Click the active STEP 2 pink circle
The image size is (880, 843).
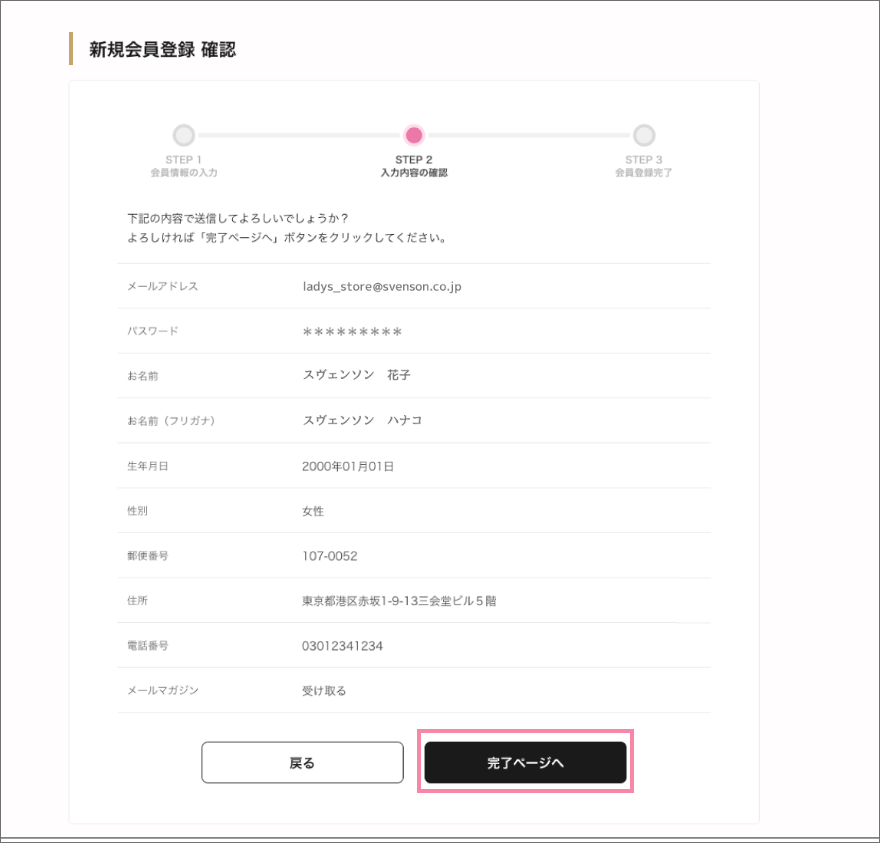point(414,135)
